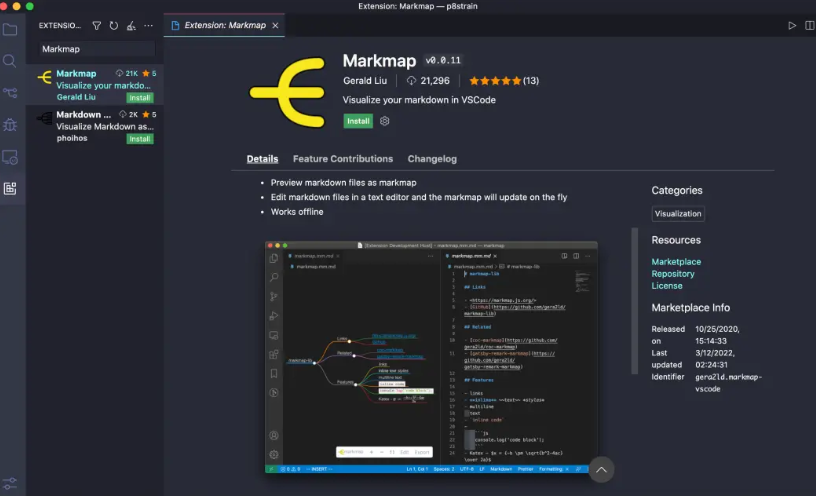Open Remote Explorer icon in activity bar
This screenshot has height=496, width=816.
coord(10,157)
